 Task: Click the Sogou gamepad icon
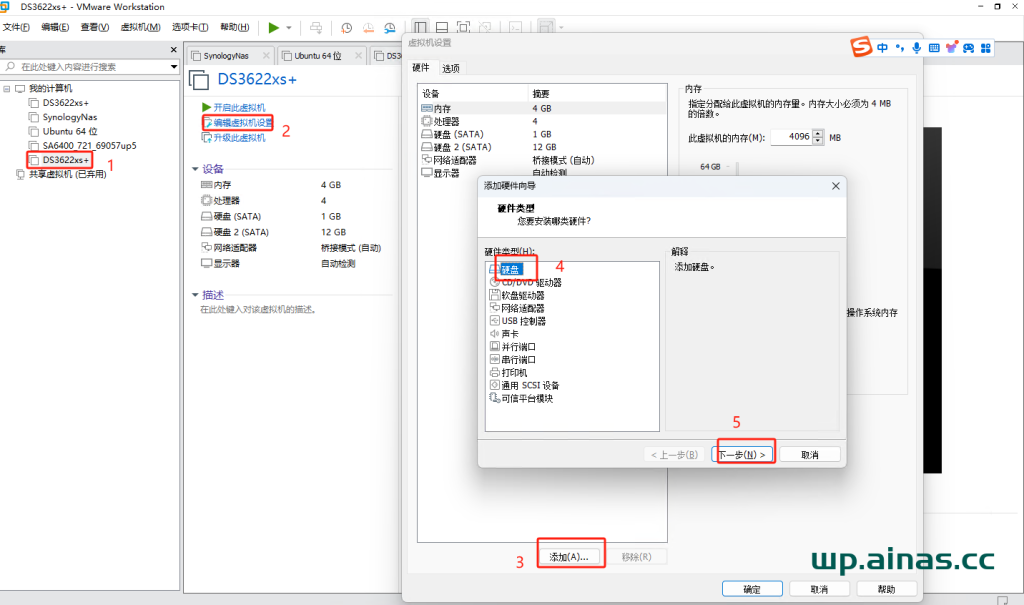[x=968, y=48]
